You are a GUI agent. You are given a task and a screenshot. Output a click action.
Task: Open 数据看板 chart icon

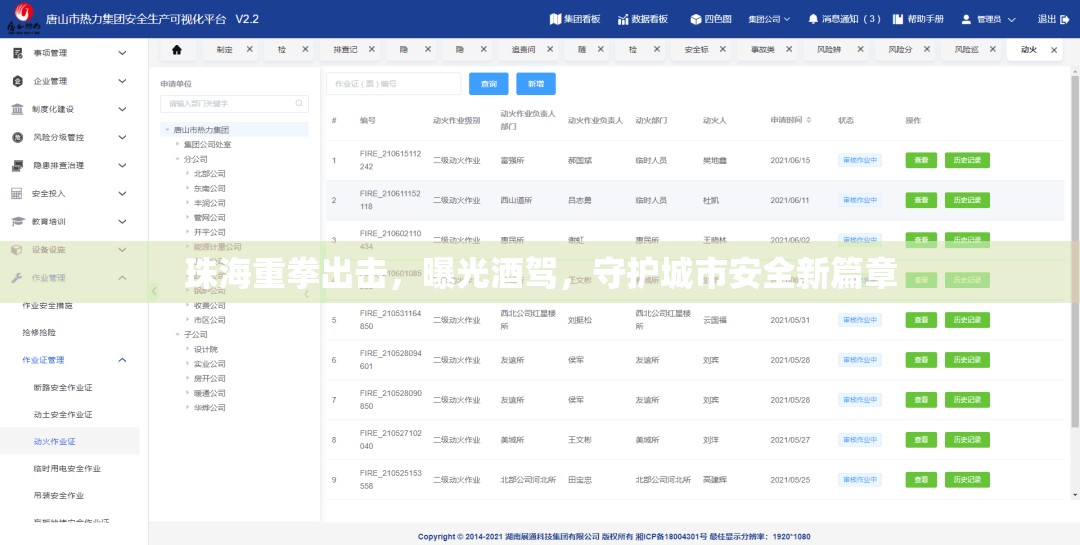[623, 19]
